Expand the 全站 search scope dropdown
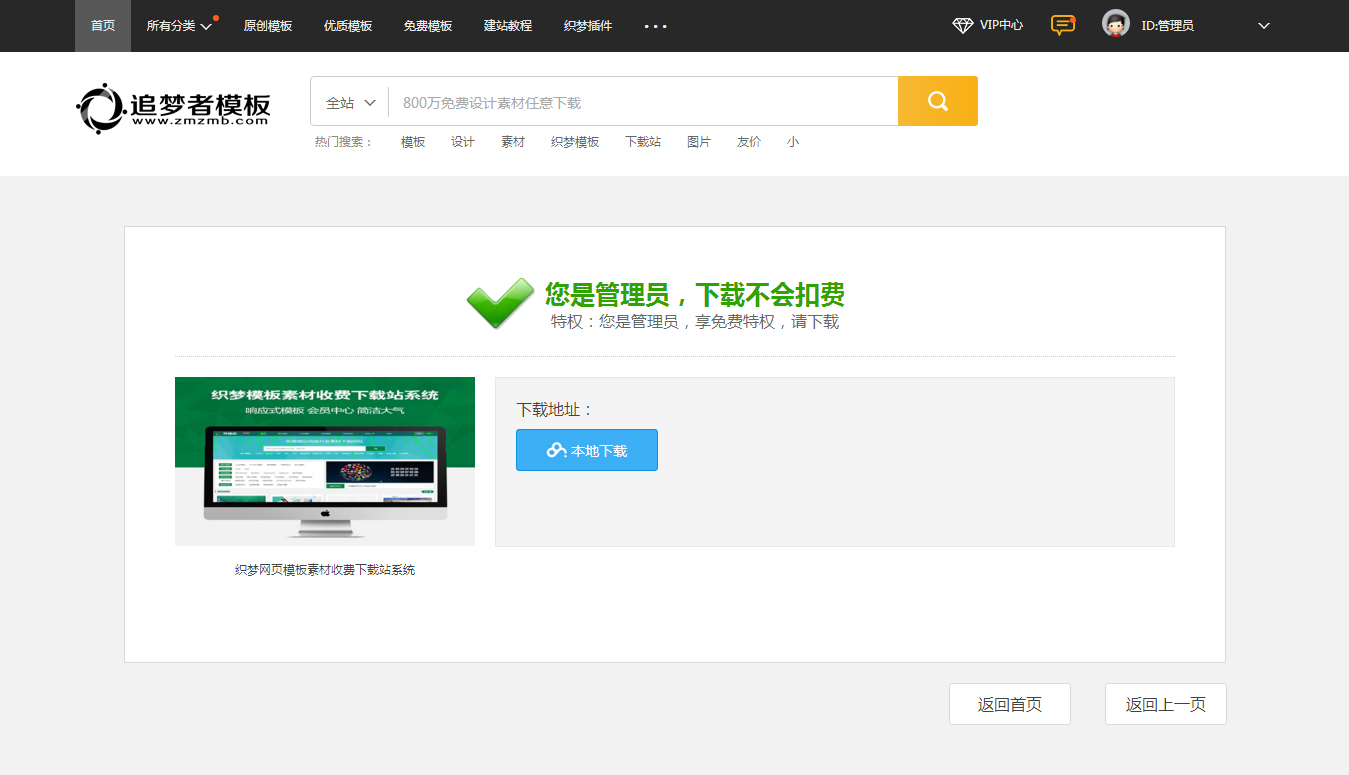 (x=350, y=102)
